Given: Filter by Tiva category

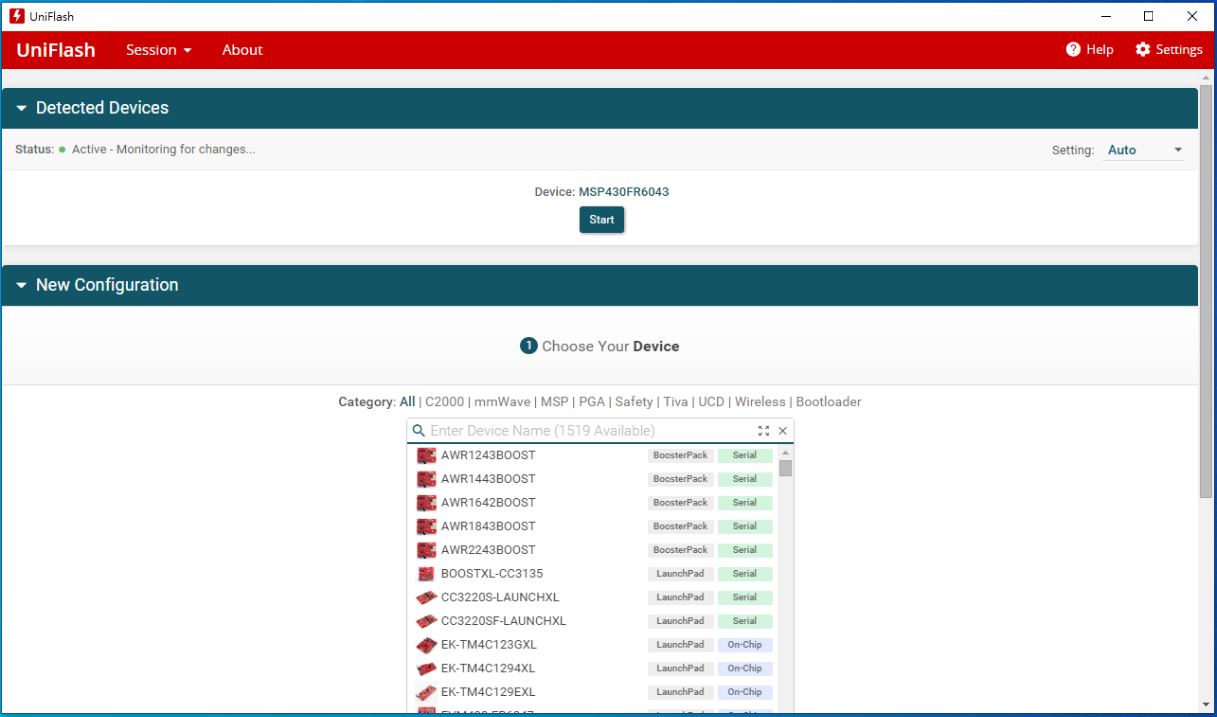Looking at the screenshot, I should pyautogui.click(x=676, y=402).
